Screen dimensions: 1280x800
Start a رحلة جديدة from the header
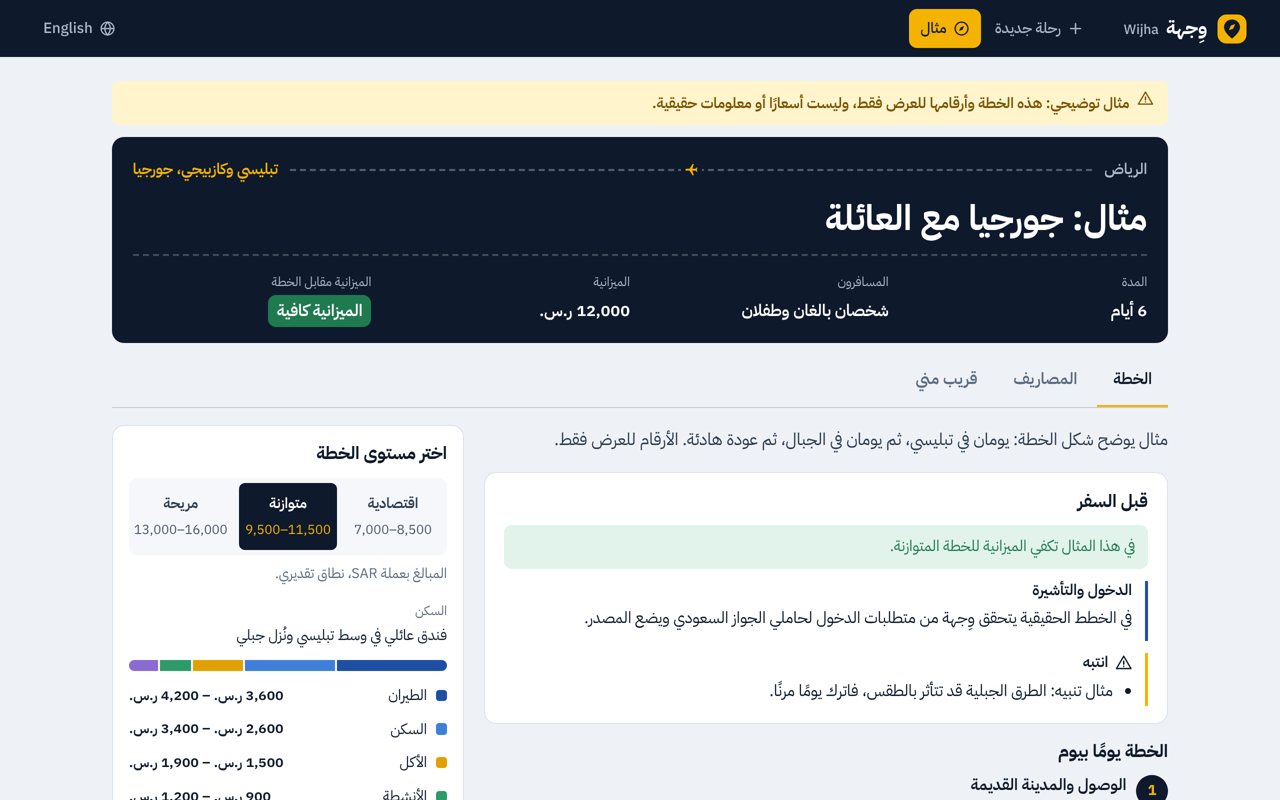click(x=1038, y=29)
